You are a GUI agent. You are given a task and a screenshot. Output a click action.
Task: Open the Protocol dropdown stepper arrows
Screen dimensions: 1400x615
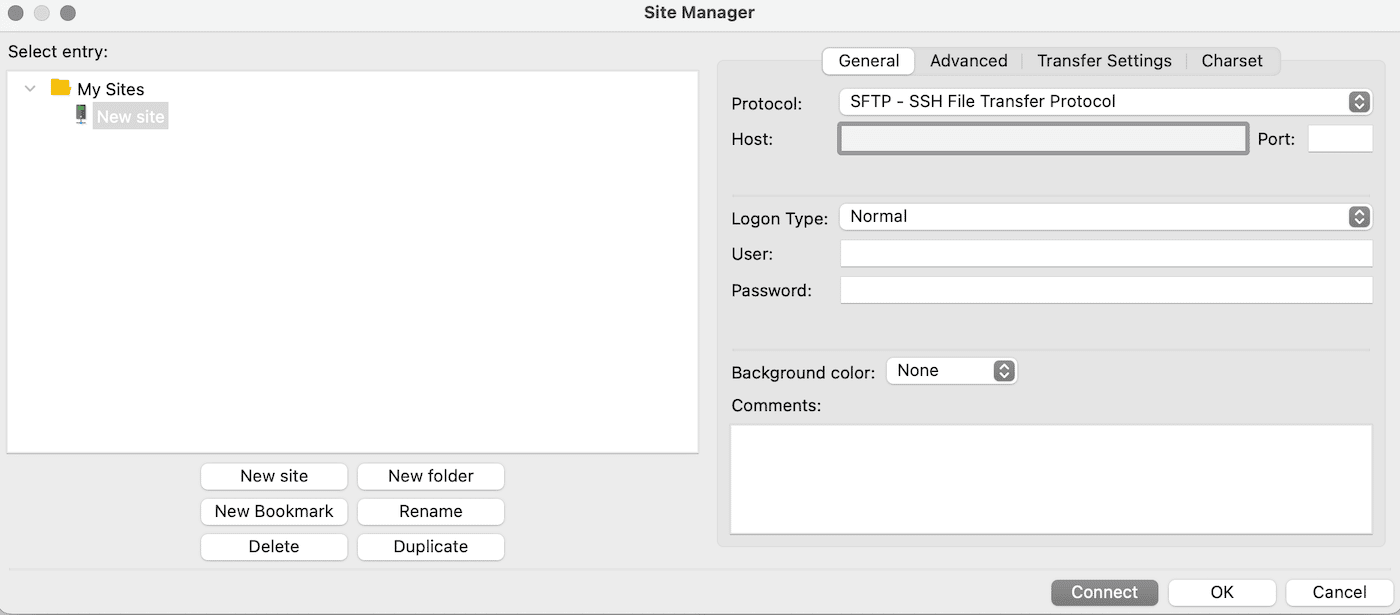(1358, 101)
